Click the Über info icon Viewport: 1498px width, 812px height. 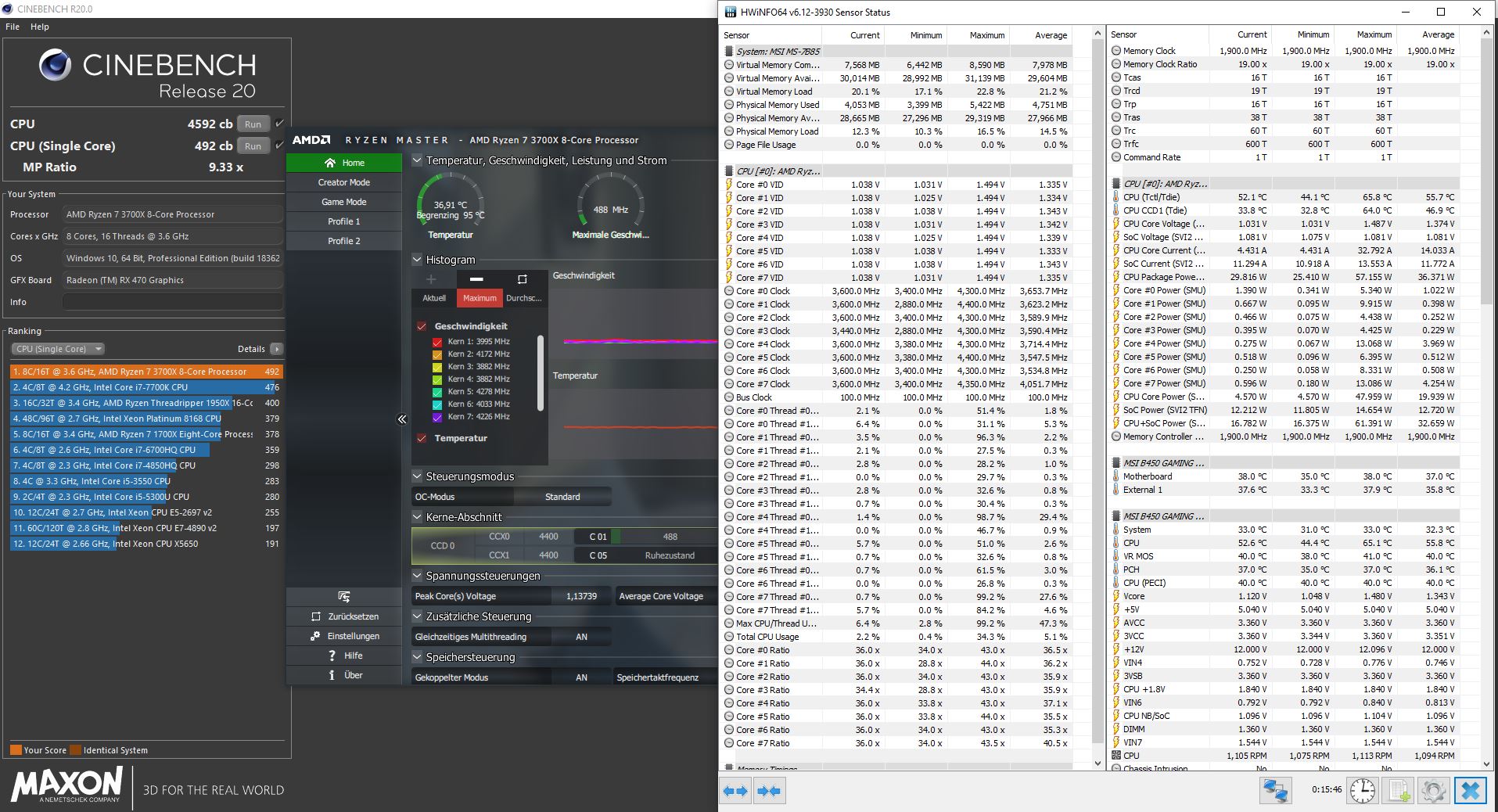pyautogui.click(x=332, y=675)
